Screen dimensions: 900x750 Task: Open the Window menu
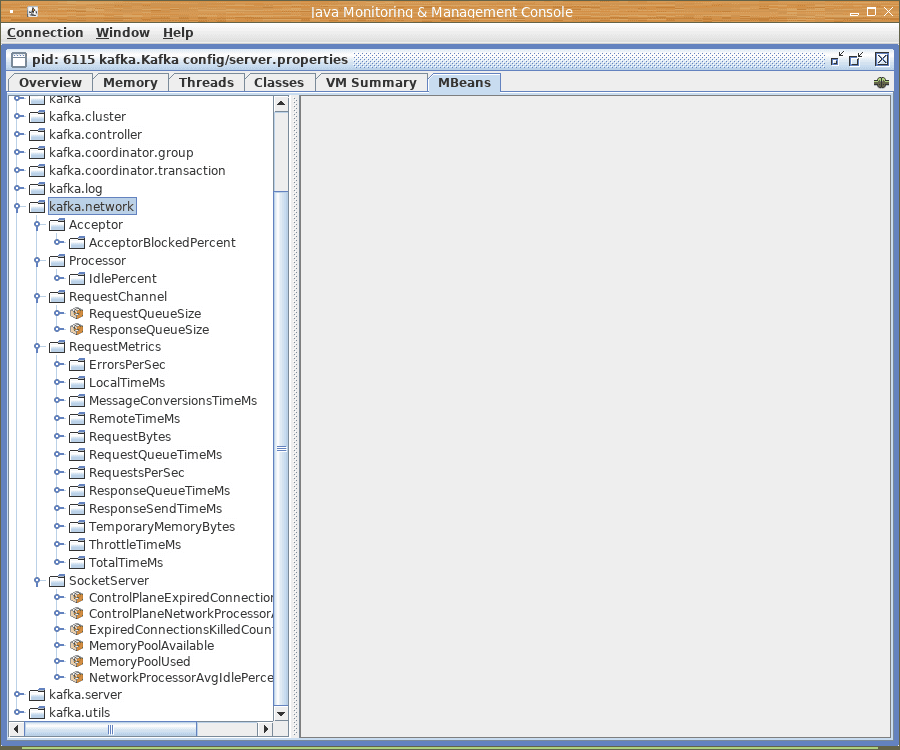tap(123, 33)
